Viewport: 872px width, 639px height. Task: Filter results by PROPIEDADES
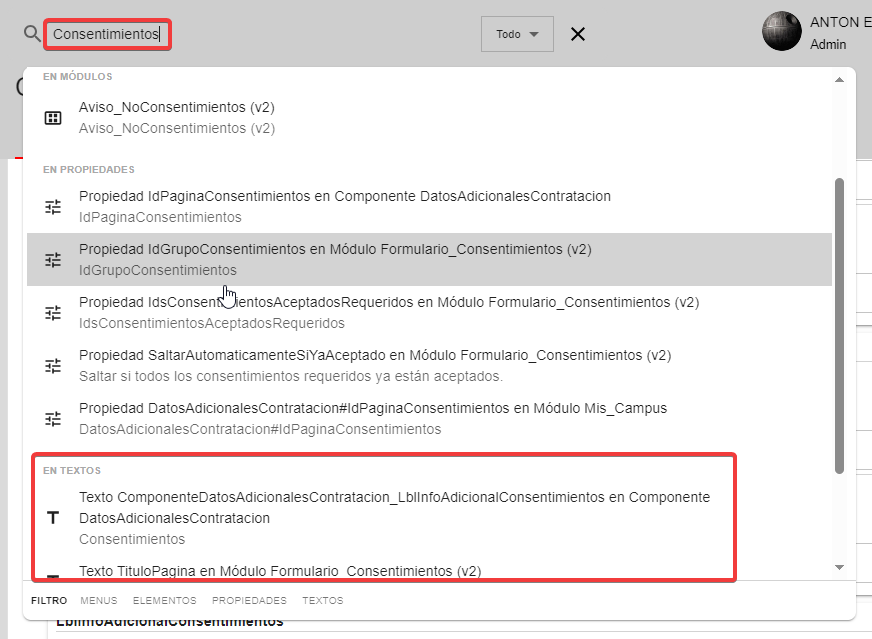249,601
